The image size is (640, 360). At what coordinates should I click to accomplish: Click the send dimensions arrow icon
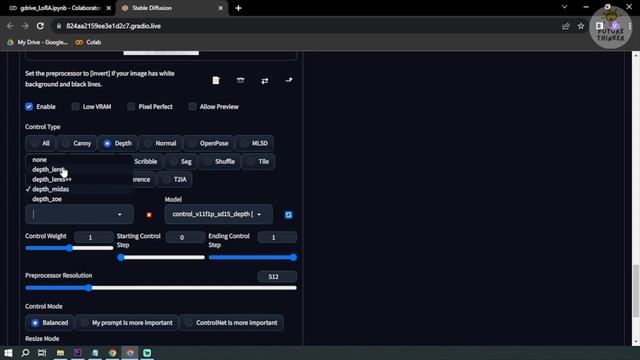coord(289,80)
